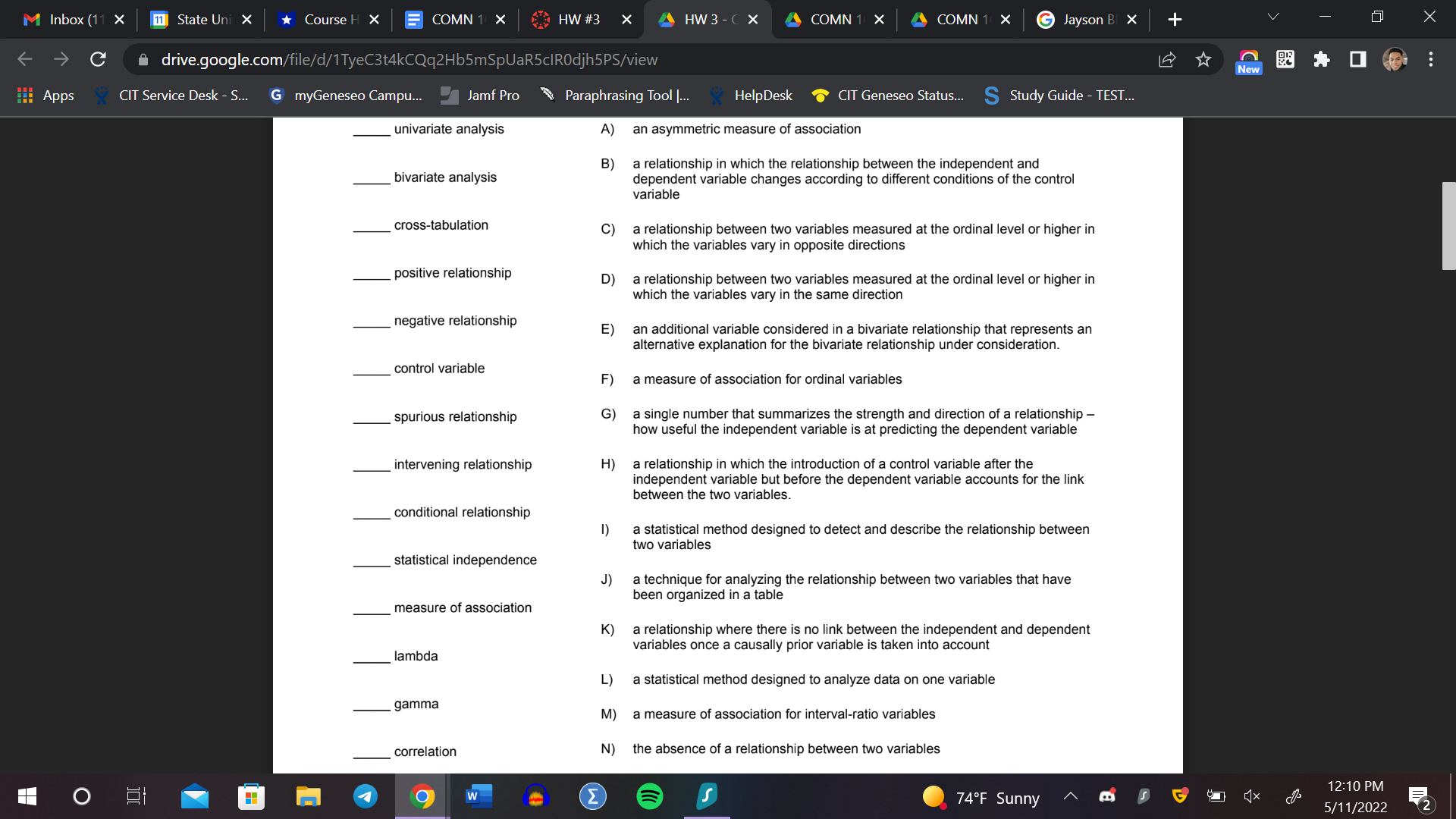Bookmark this page with the star icon

pos(1203,59)
